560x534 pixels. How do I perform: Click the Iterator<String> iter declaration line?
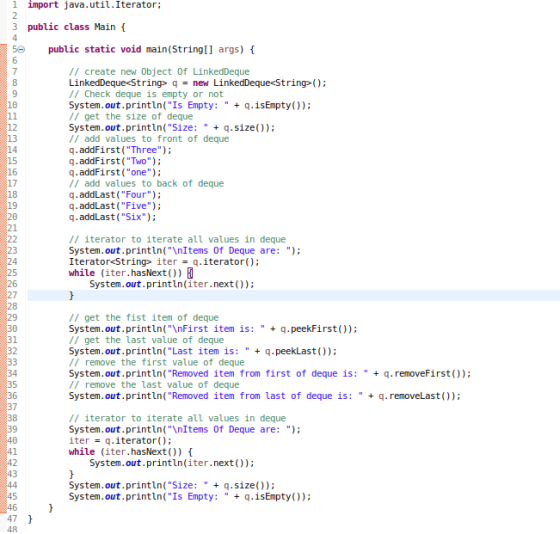(x=164, y=262)
